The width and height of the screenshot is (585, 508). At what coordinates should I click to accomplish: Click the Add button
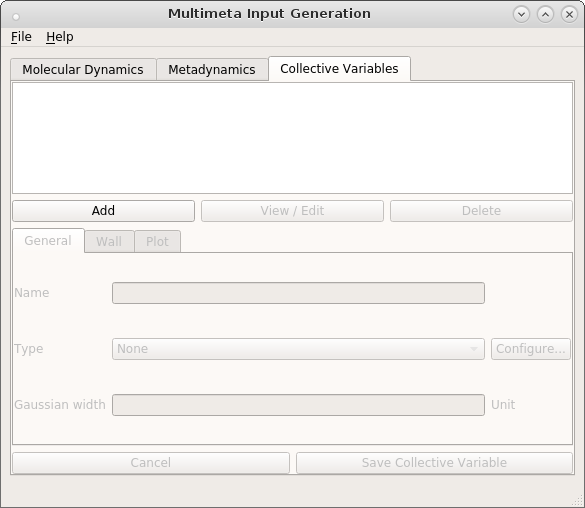coord(103,211)
